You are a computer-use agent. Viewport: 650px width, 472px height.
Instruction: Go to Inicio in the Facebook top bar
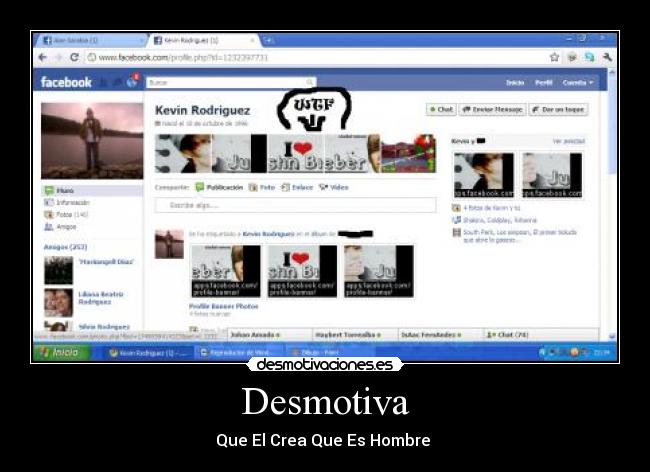[x=515, y=83]
